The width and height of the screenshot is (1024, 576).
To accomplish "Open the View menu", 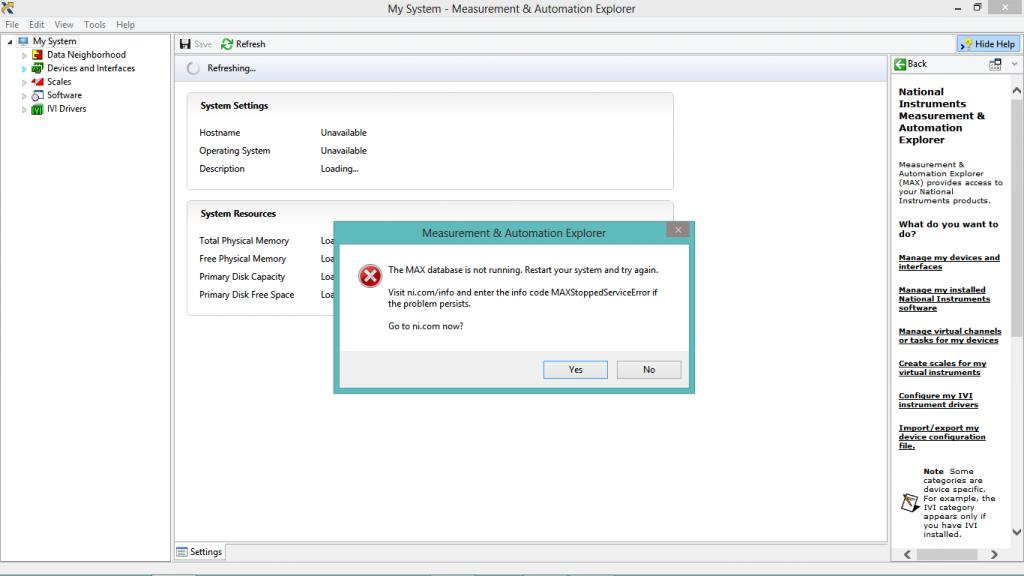I will (63, 25).
